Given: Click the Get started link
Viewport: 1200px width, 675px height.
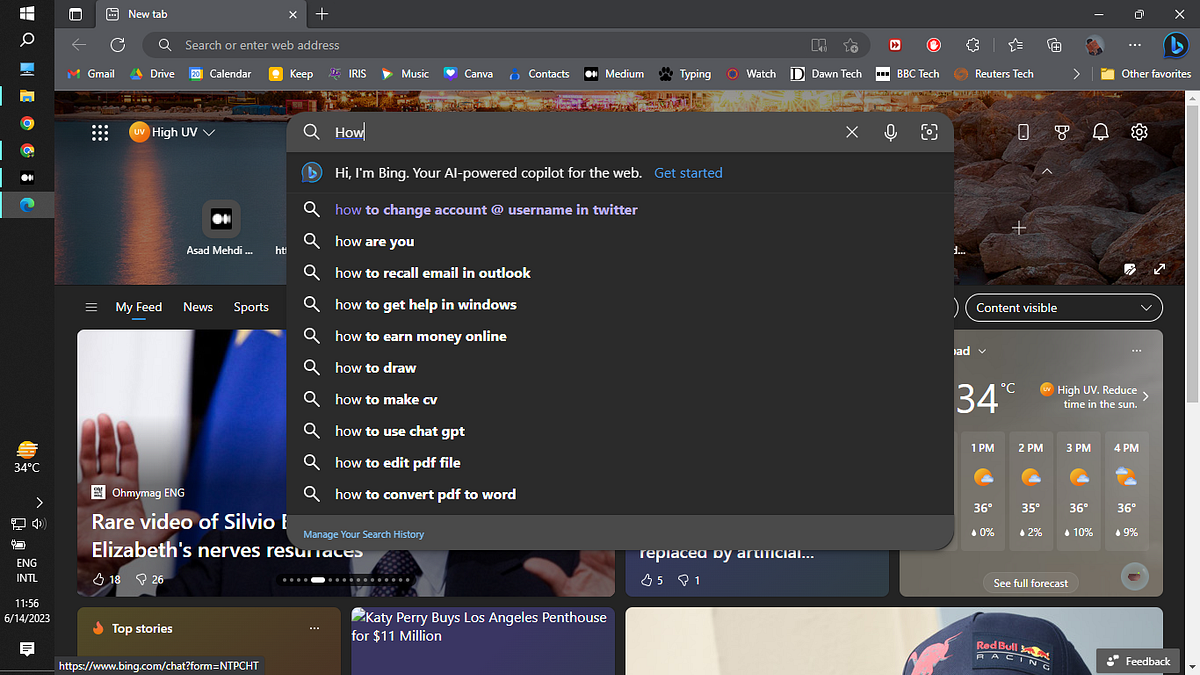Looking at the screenshot, I should point(688,172).
